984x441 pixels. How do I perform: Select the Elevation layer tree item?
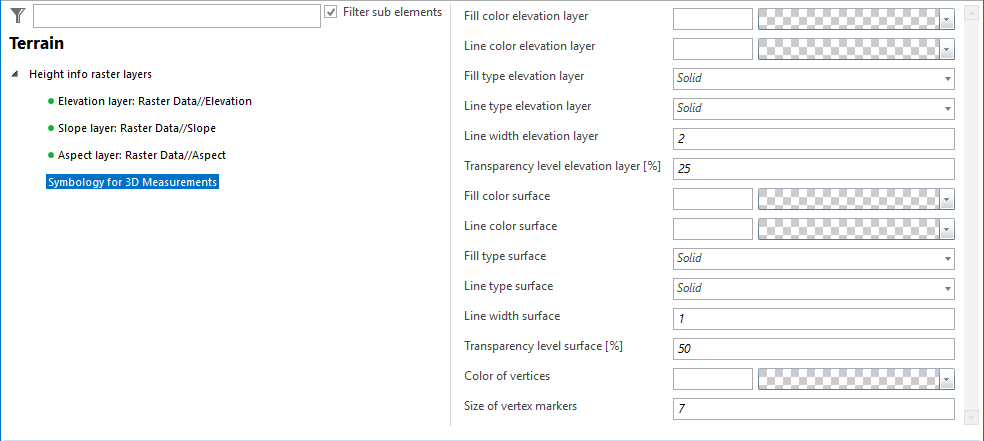pyautogui.click(x=154, y=101)
